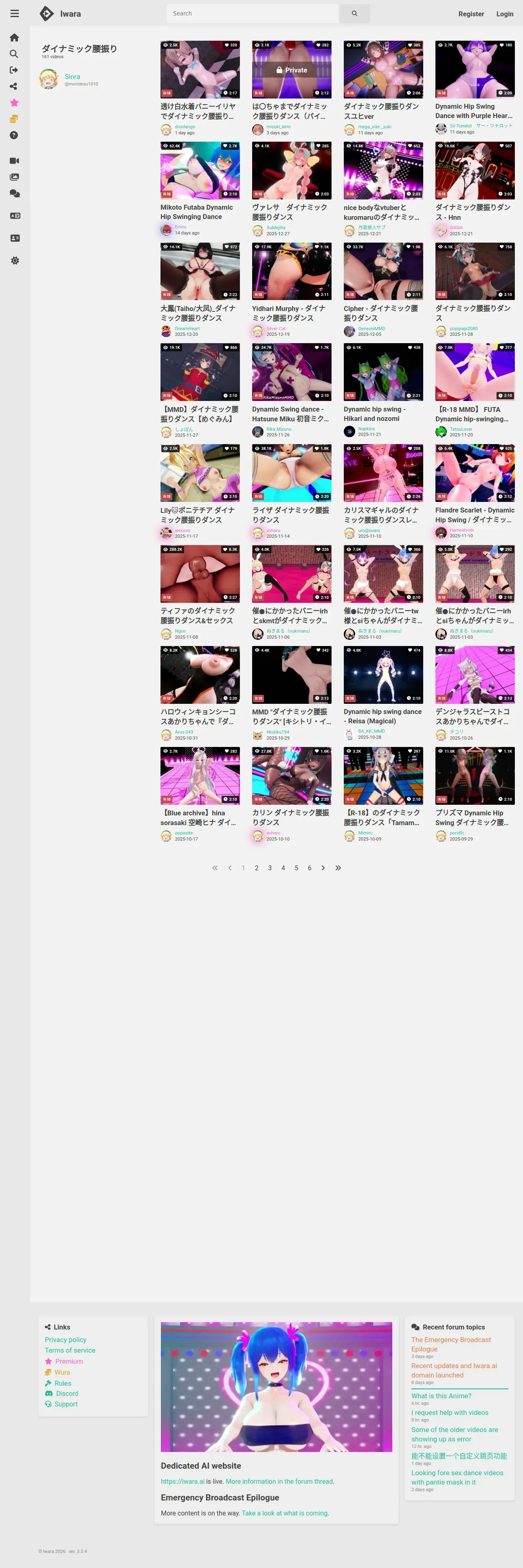Open the Register page
This screenshot has width=523, height=1568.
(470, 14)
